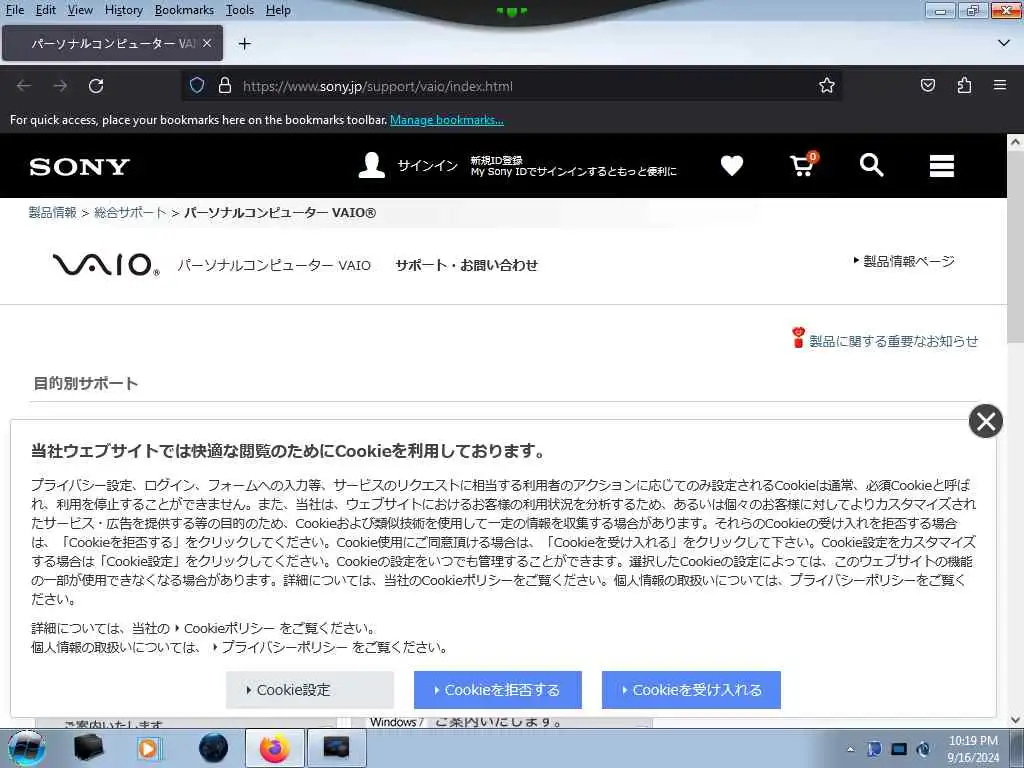Viewport: 1024px width, 768px height.
Task: Open the extensions puzzle icon
Action: [x=964, y=85]
